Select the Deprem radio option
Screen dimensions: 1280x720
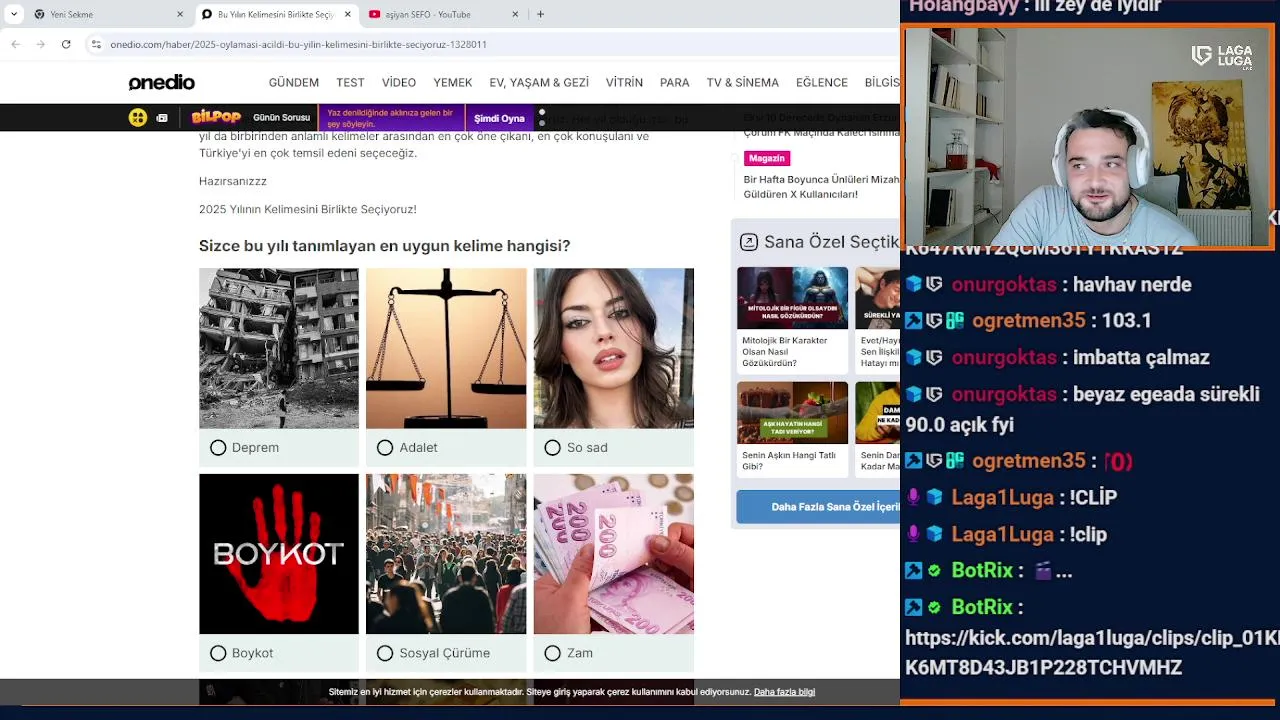click(x=218, y=447)
